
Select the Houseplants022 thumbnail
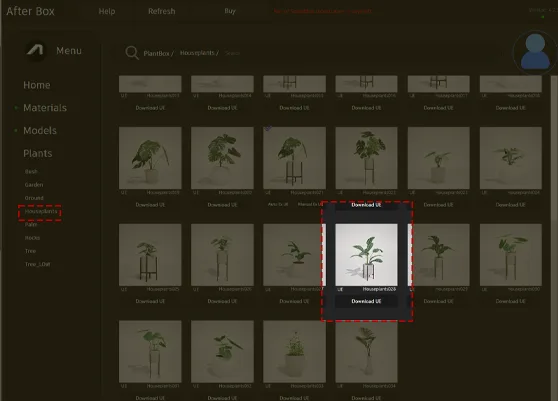coord(367,158)
